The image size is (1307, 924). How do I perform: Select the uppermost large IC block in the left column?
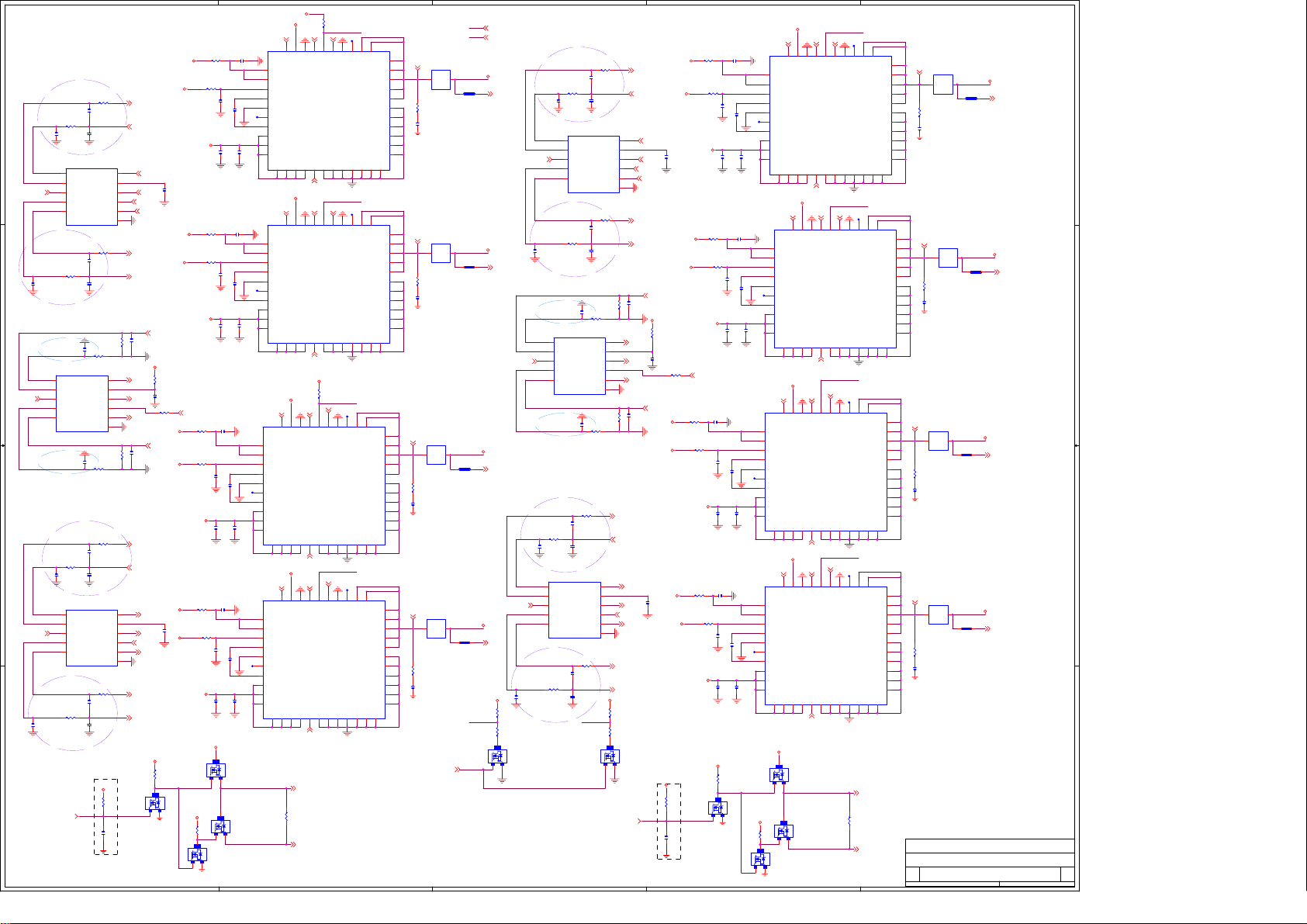(x=328, y=111)
